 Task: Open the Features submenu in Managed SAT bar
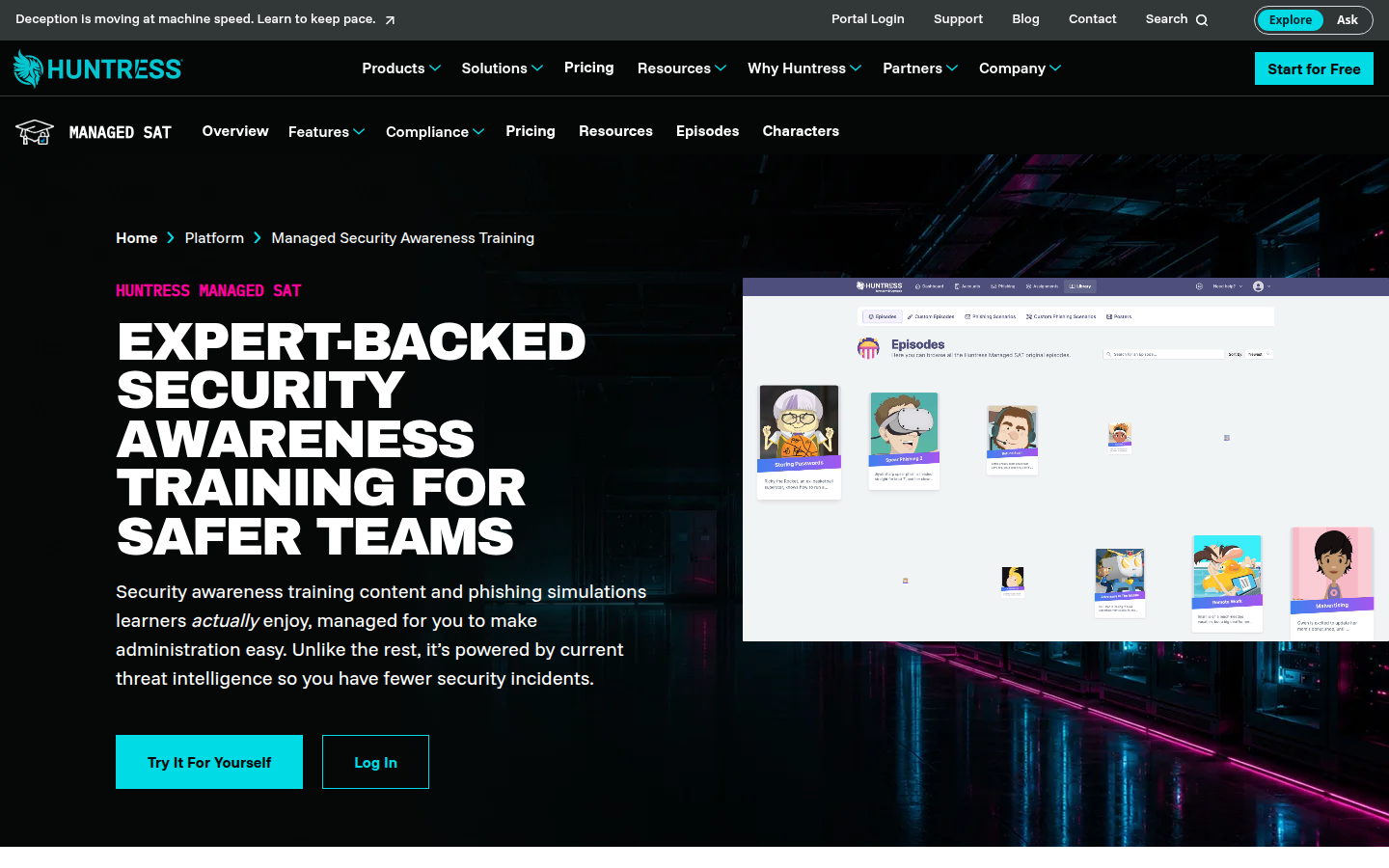[x=326, y=132]
